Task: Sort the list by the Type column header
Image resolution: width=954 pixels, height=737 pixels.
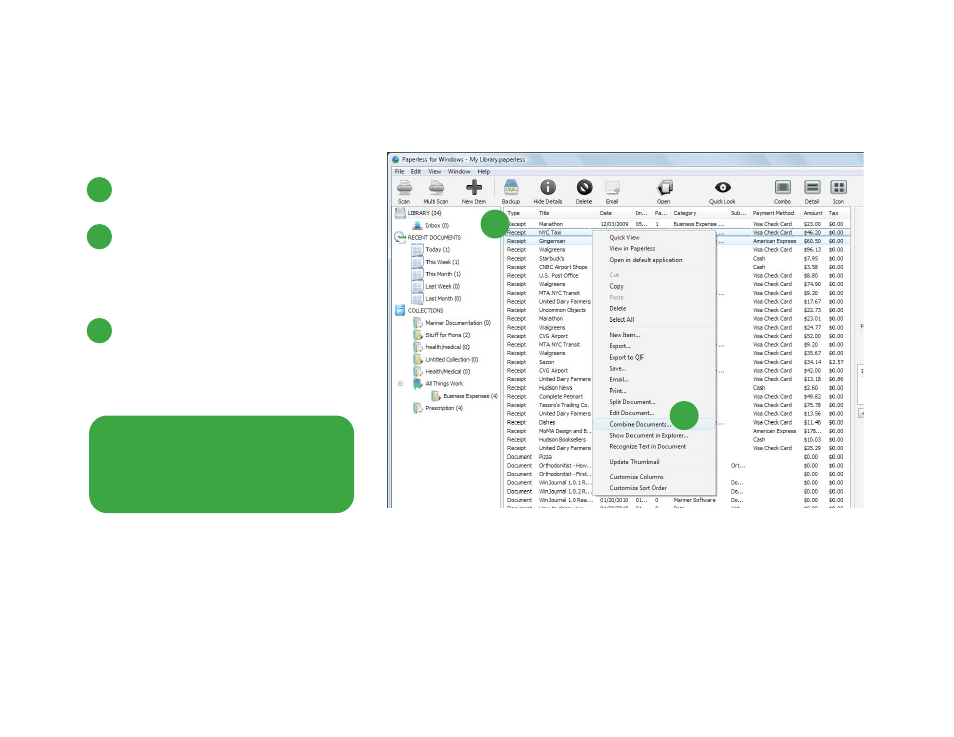Action: (520, 213)
